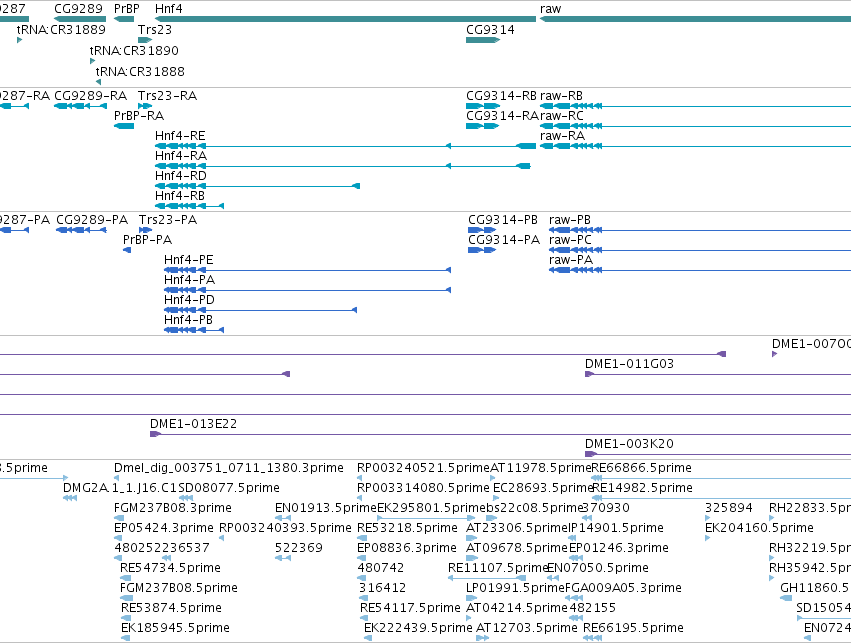This screenshot has height=643, width=851.
Task: Select the raw gene label
Action: click(550, 9)
